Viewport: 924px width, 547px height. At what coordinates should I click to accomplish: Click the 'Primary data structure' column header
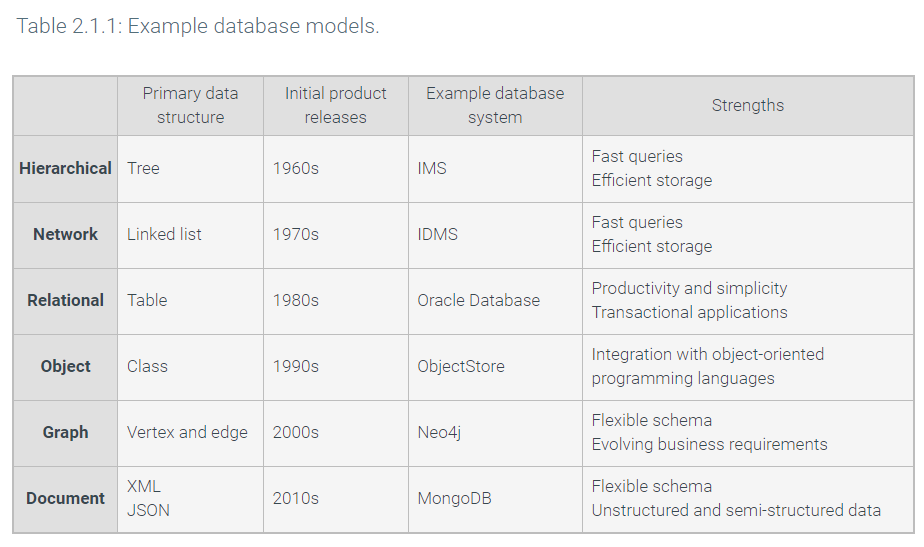tap(190, 105)
